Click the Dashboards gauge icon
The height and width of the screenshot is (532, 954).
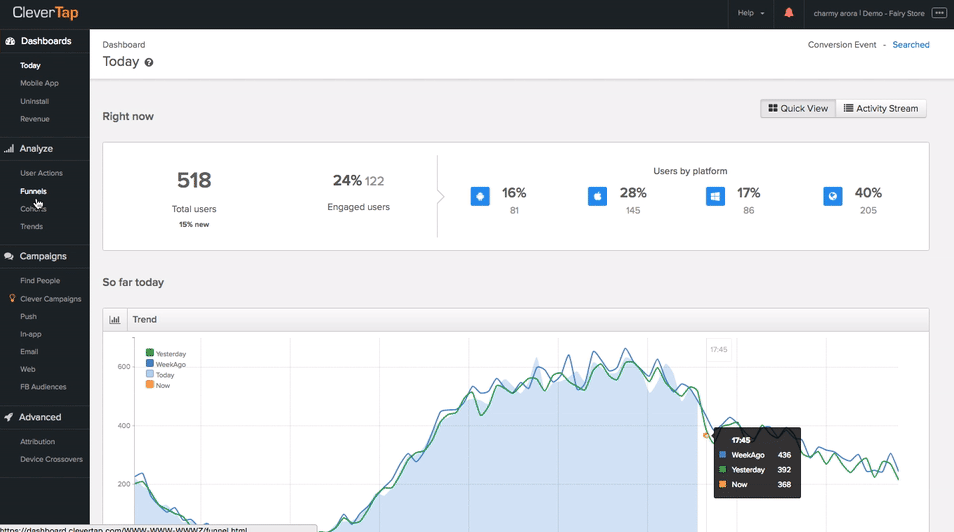point(10,41)
